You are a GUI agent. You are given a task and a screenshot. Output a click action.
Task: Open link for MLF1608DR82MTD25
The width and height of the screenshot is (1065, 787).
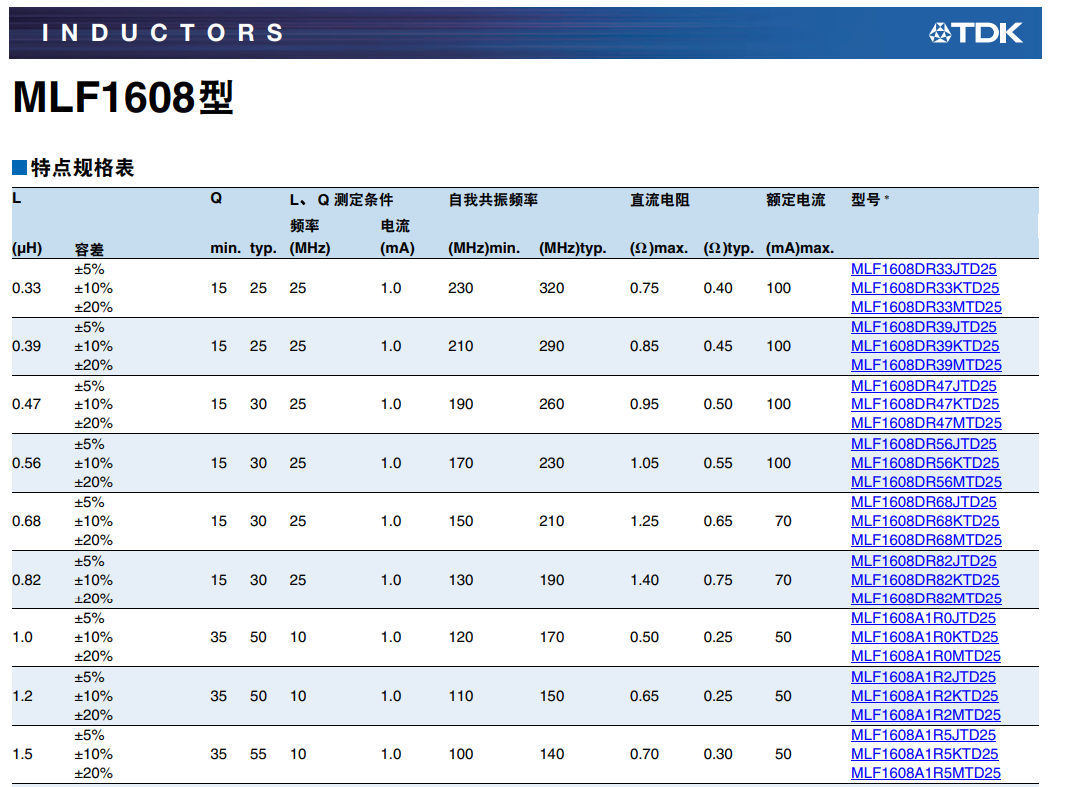pyautogui.click(x=926, y=598)
